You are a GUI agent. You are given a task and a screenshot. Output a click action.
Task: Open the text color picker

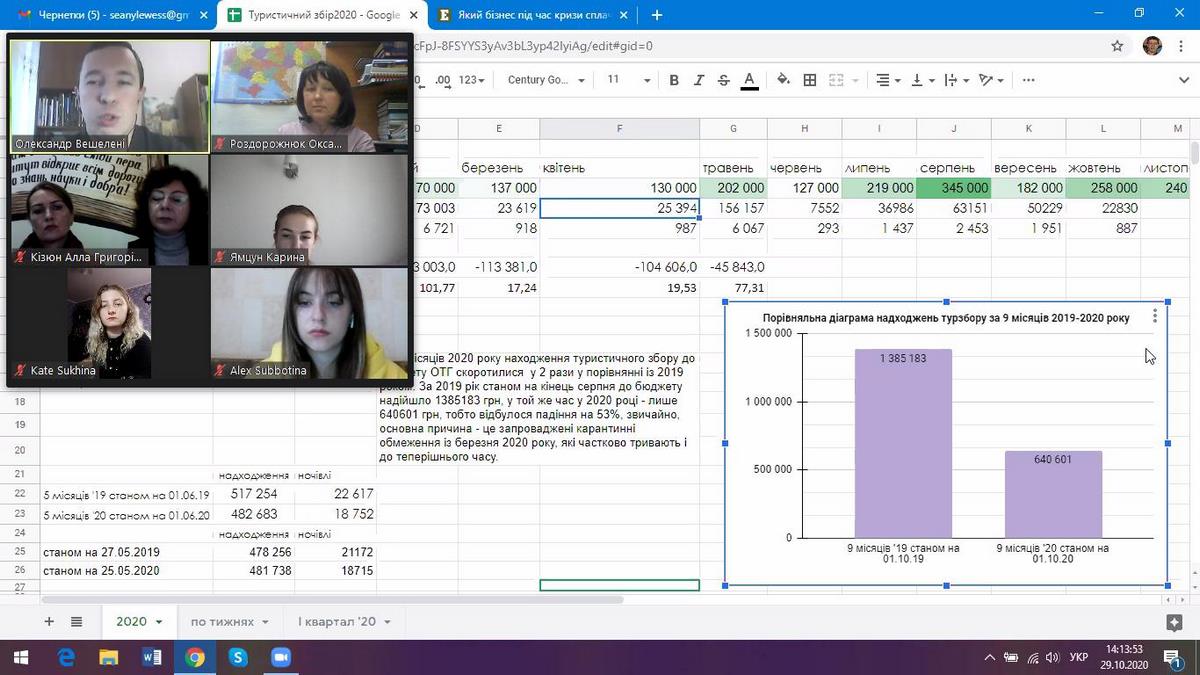[x=750, y=80]
